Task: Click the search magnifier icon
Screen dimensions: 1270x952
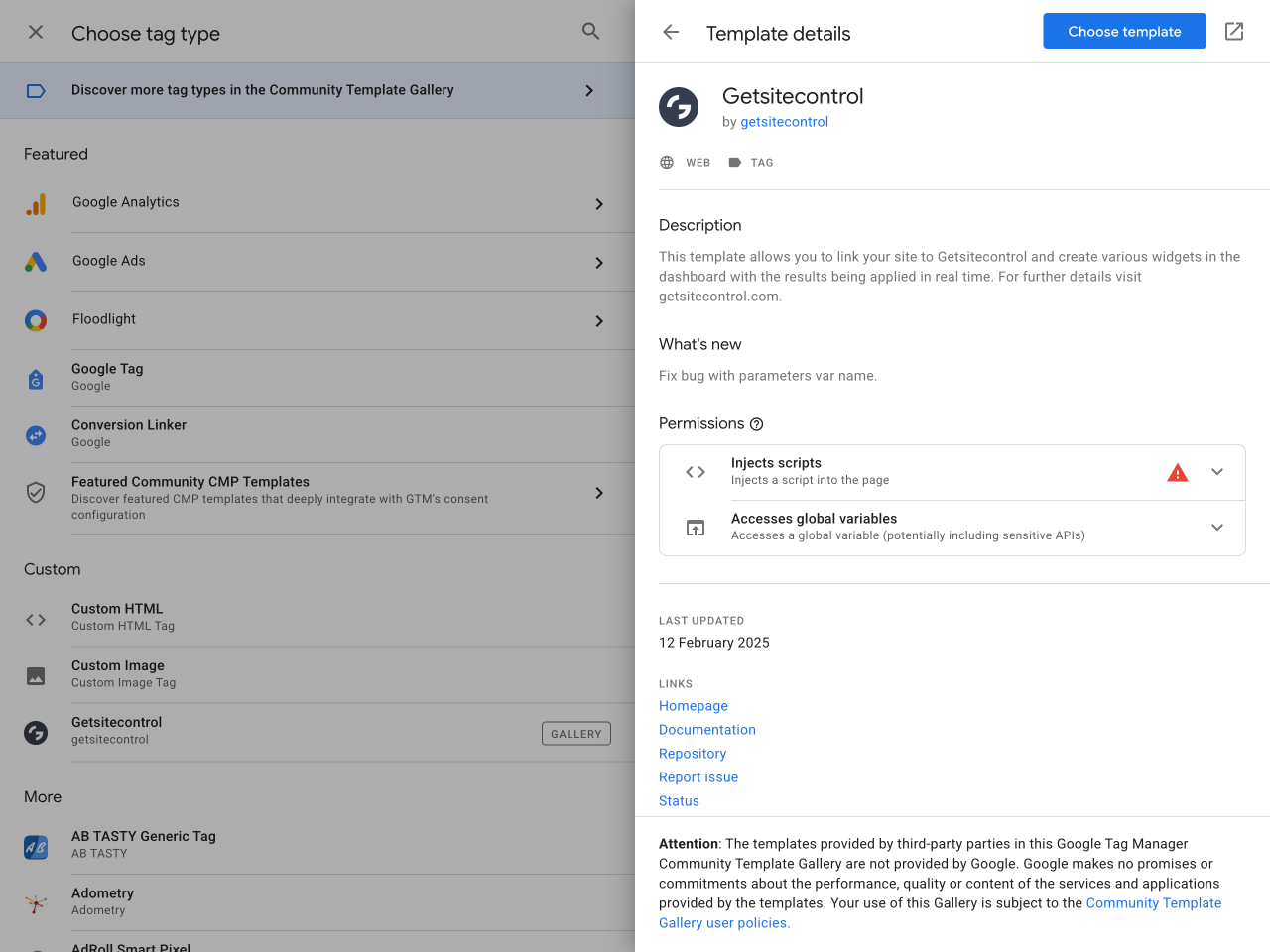Action: (590, 32)
